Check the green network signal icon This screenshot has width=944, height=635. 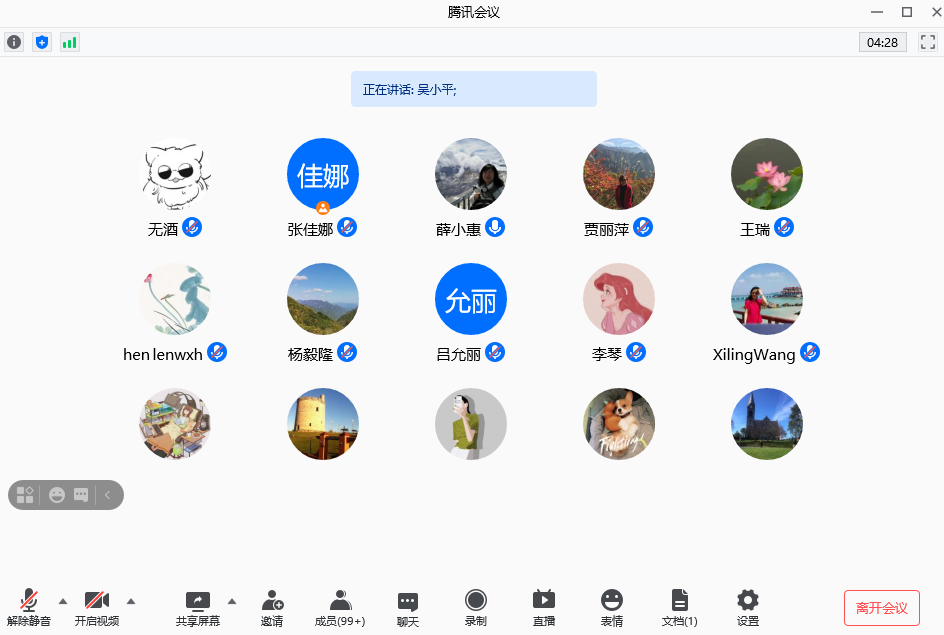coord(69,42)
